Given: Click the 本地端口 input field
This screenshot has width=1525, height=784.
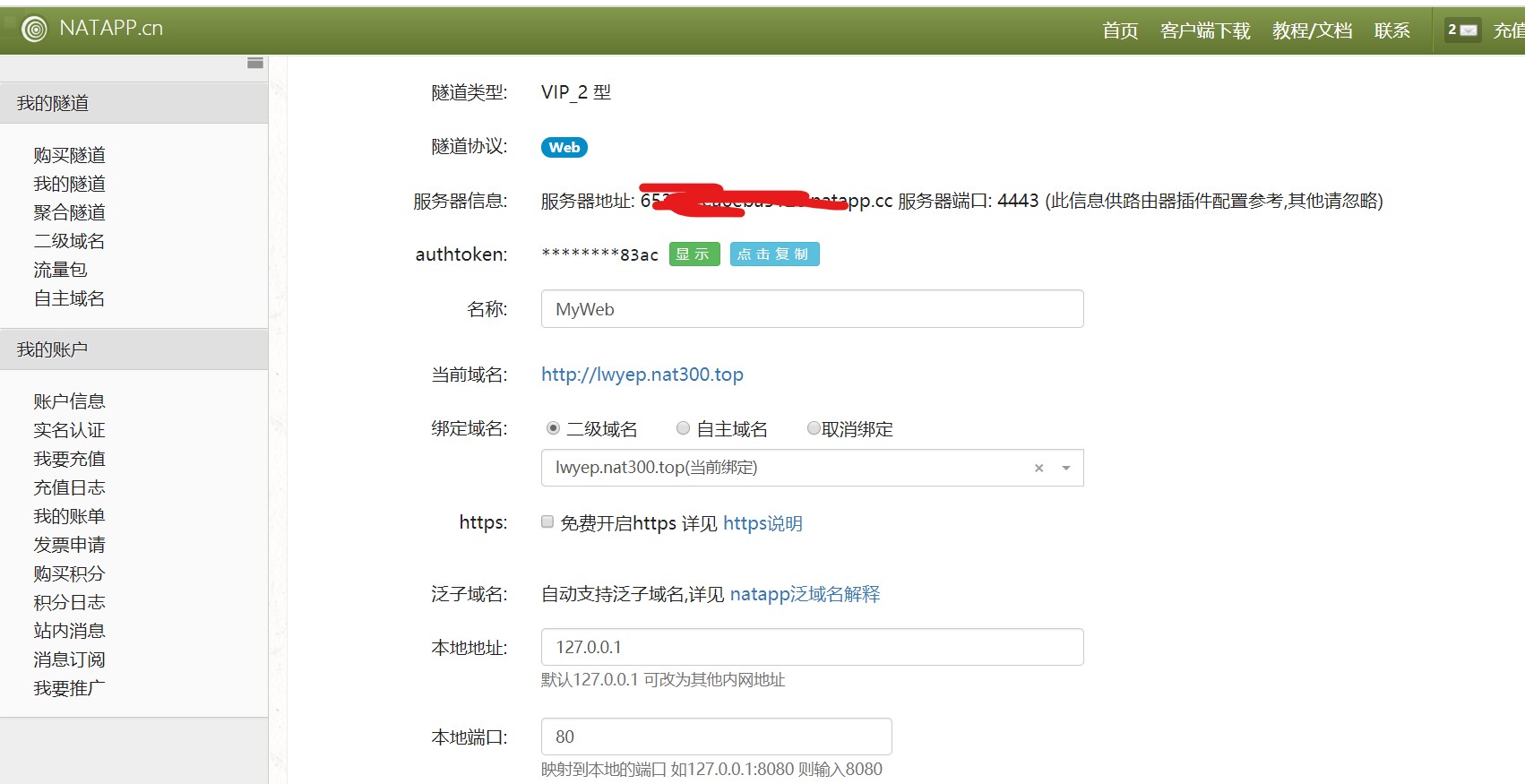Looking at the screenshot, I should tap(716, 737).
